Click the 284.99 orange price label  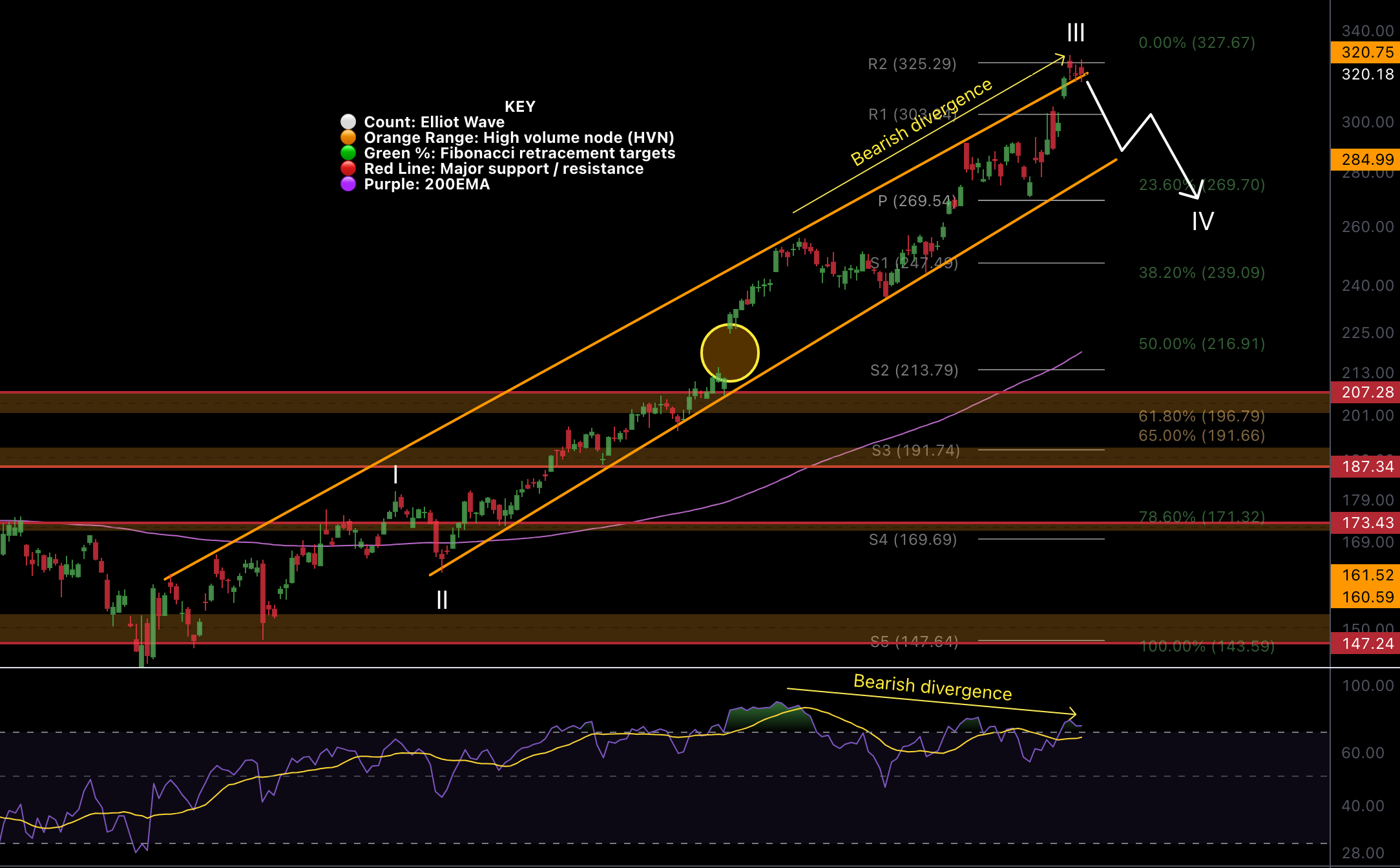(1366, 160)
